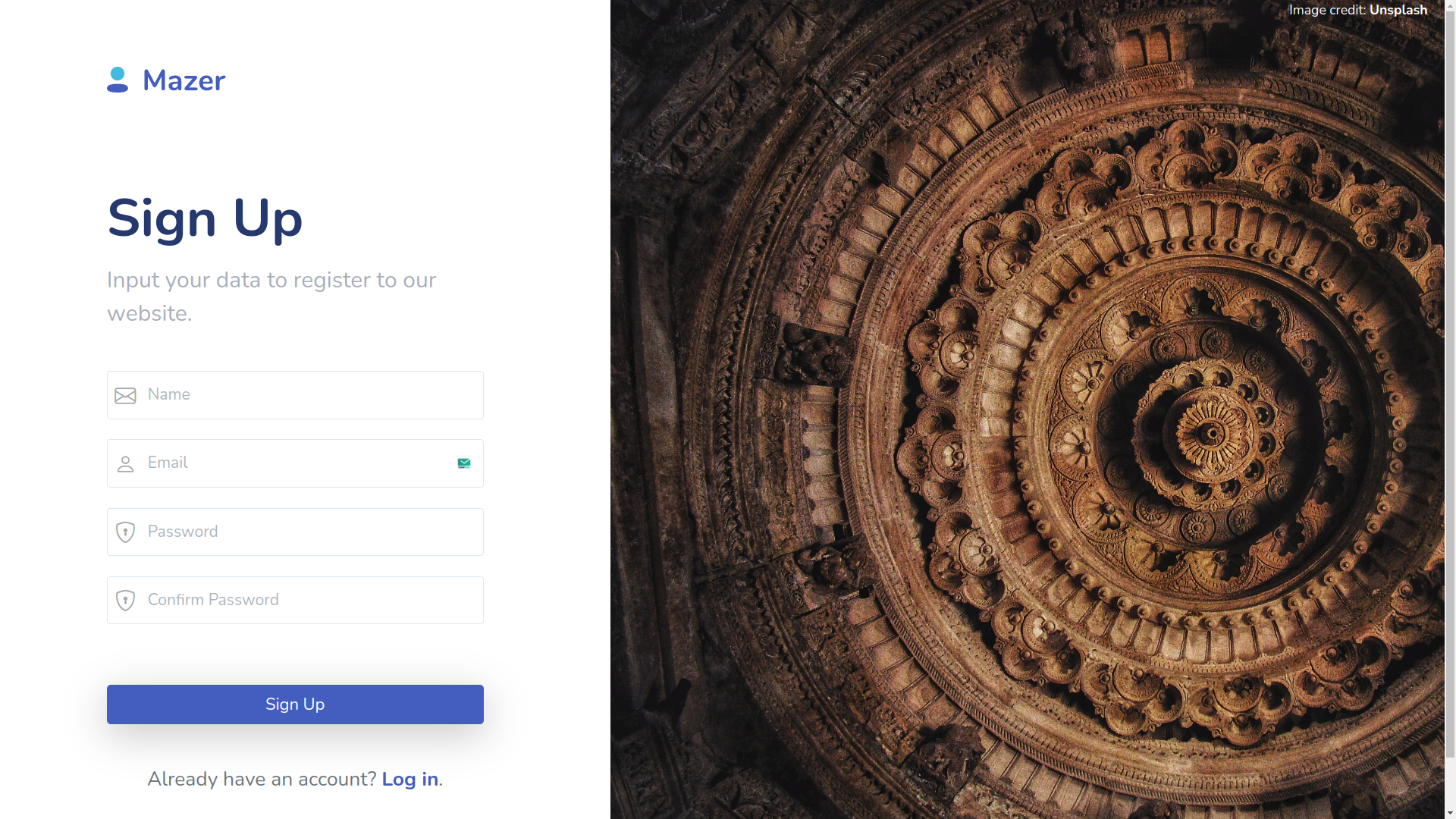Focus the Email input field
1456x819 pixels.
click(296, 463)
